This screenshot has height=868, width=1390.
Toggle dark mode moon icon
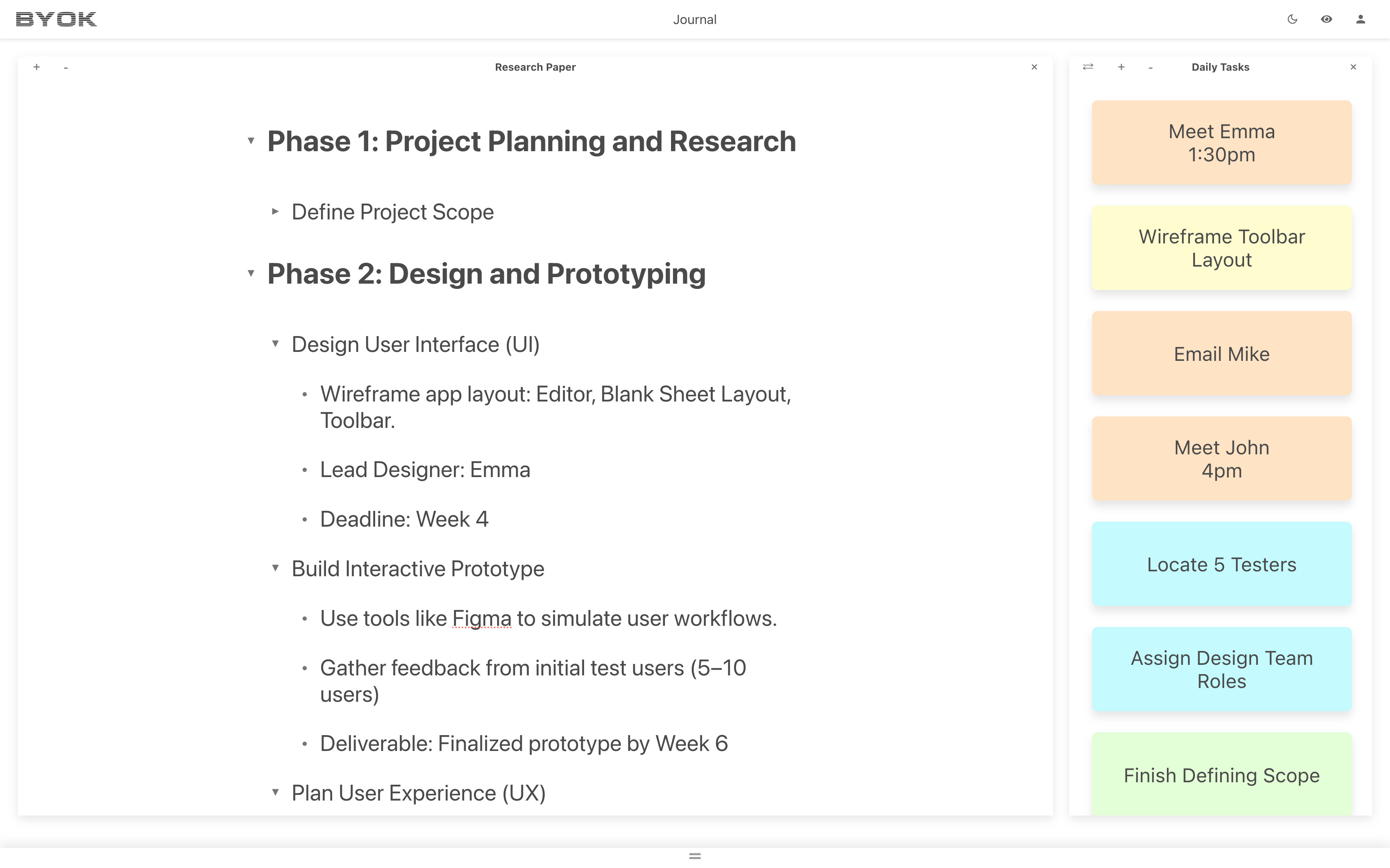click(1292, 19)
